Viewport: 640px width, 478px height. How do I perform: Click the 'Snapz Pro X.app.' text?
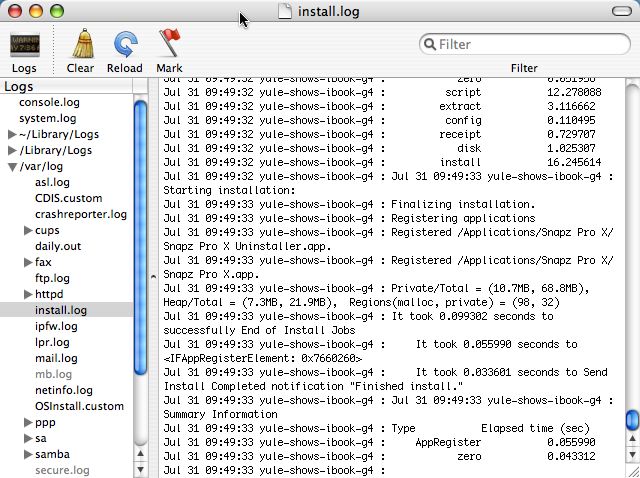coord(211,275)
